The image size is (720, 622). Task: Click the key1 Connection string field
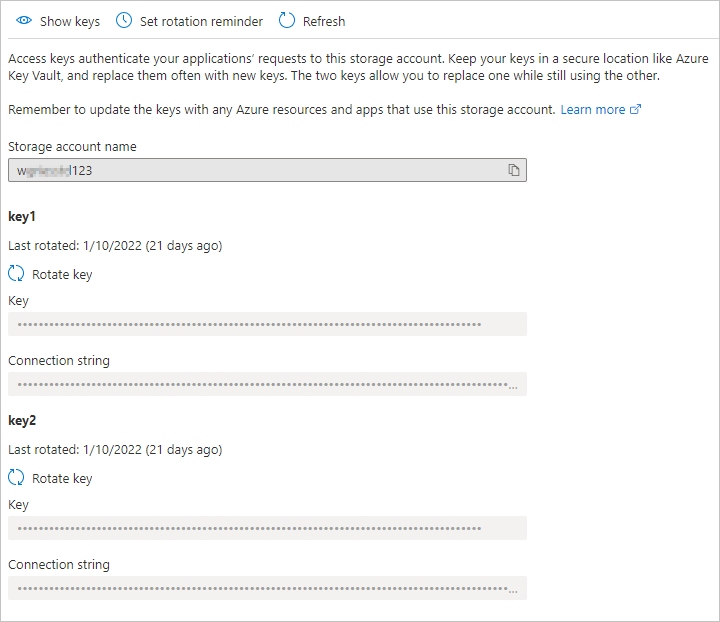click(x=267, y=384)
